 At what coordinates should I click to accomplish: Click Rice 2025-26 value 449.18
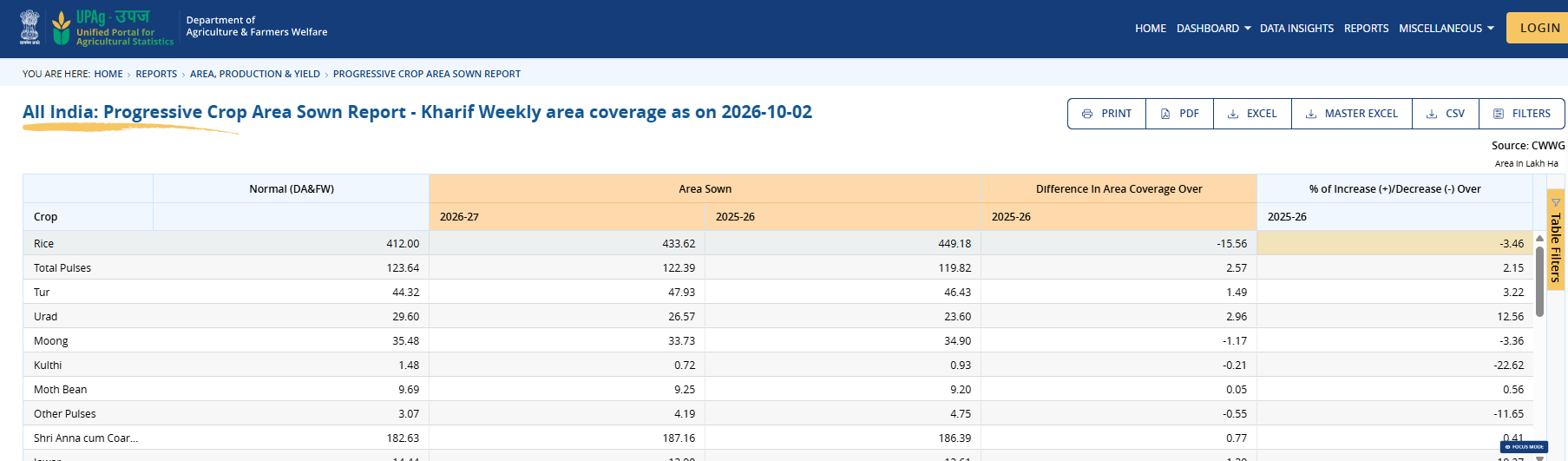pyautogui.click(x=955, y=244)
